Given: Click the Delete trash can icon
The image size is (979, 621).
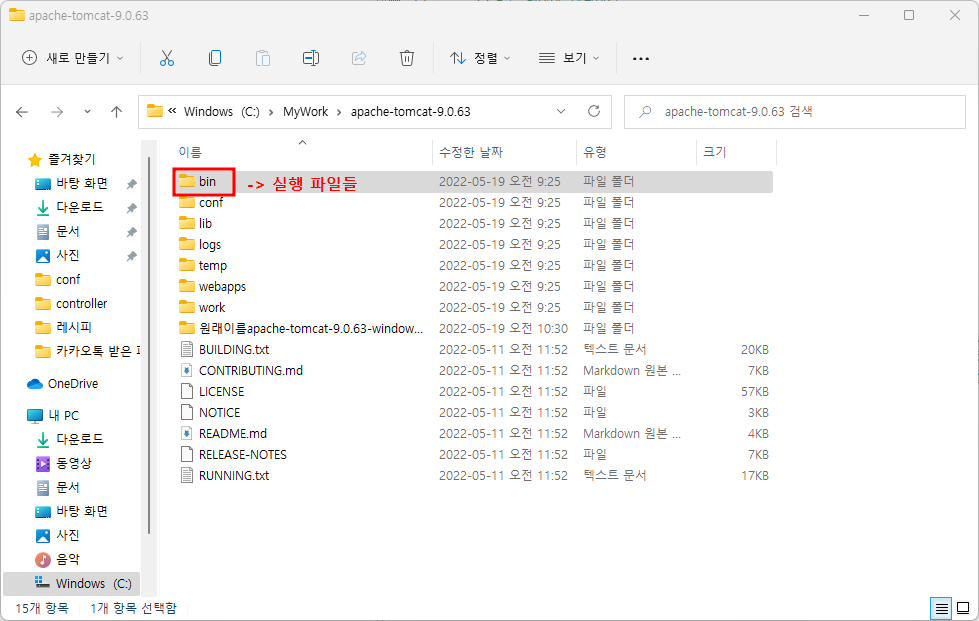Looking at the screenshot, I should [x=407, y=58].
